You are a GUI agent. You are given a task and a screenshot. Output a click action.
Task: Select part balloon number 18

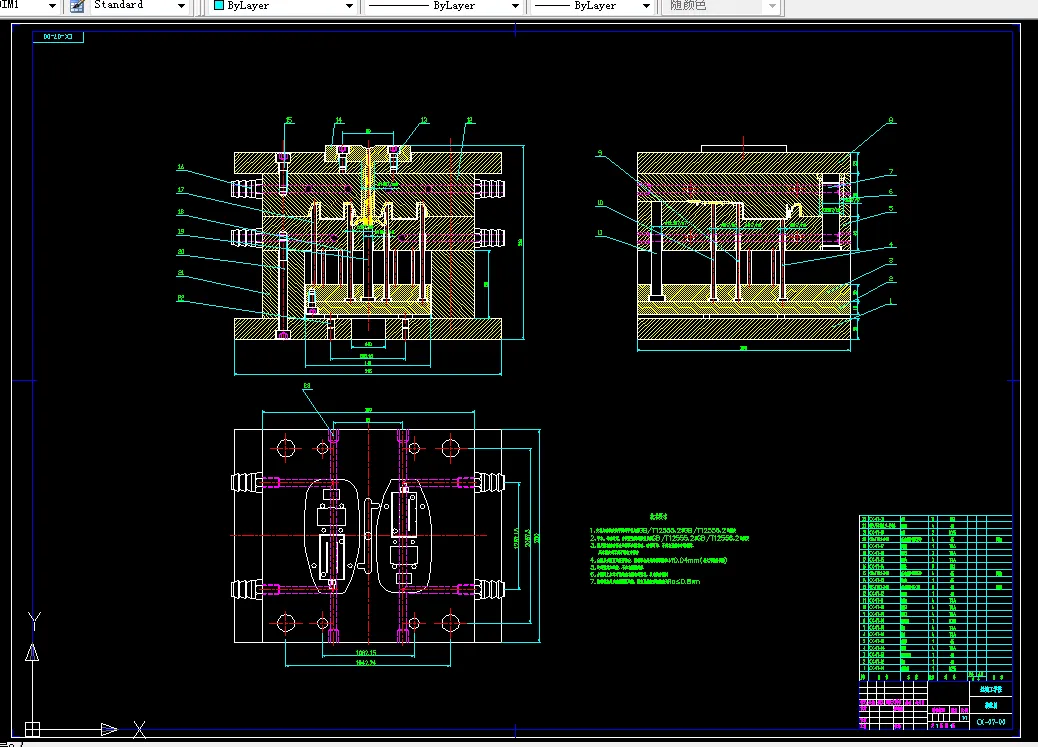[181, 212]
